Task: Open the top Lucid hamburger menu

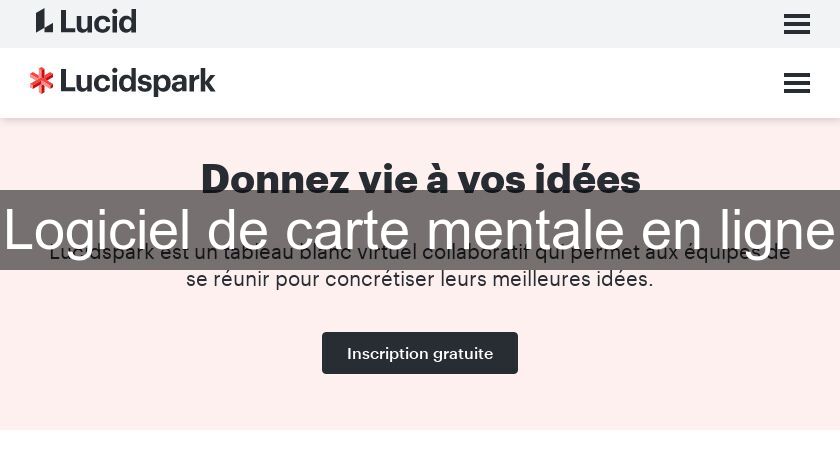Action: (x=796, y=24)
